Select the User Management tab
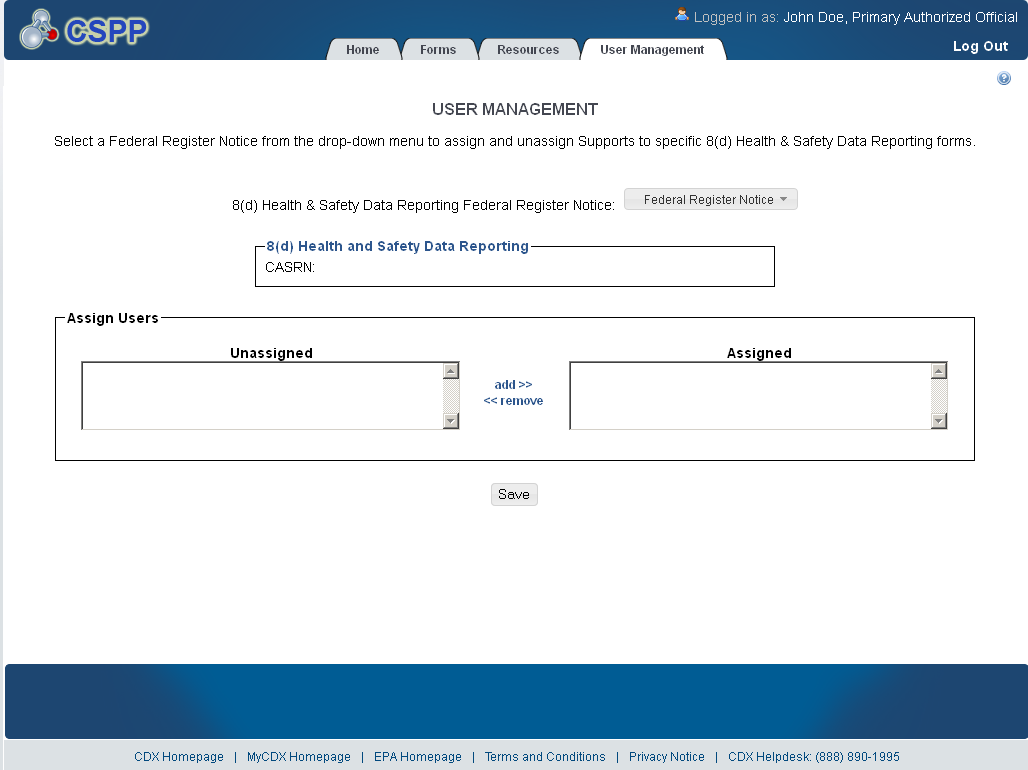 pos(652,49)
